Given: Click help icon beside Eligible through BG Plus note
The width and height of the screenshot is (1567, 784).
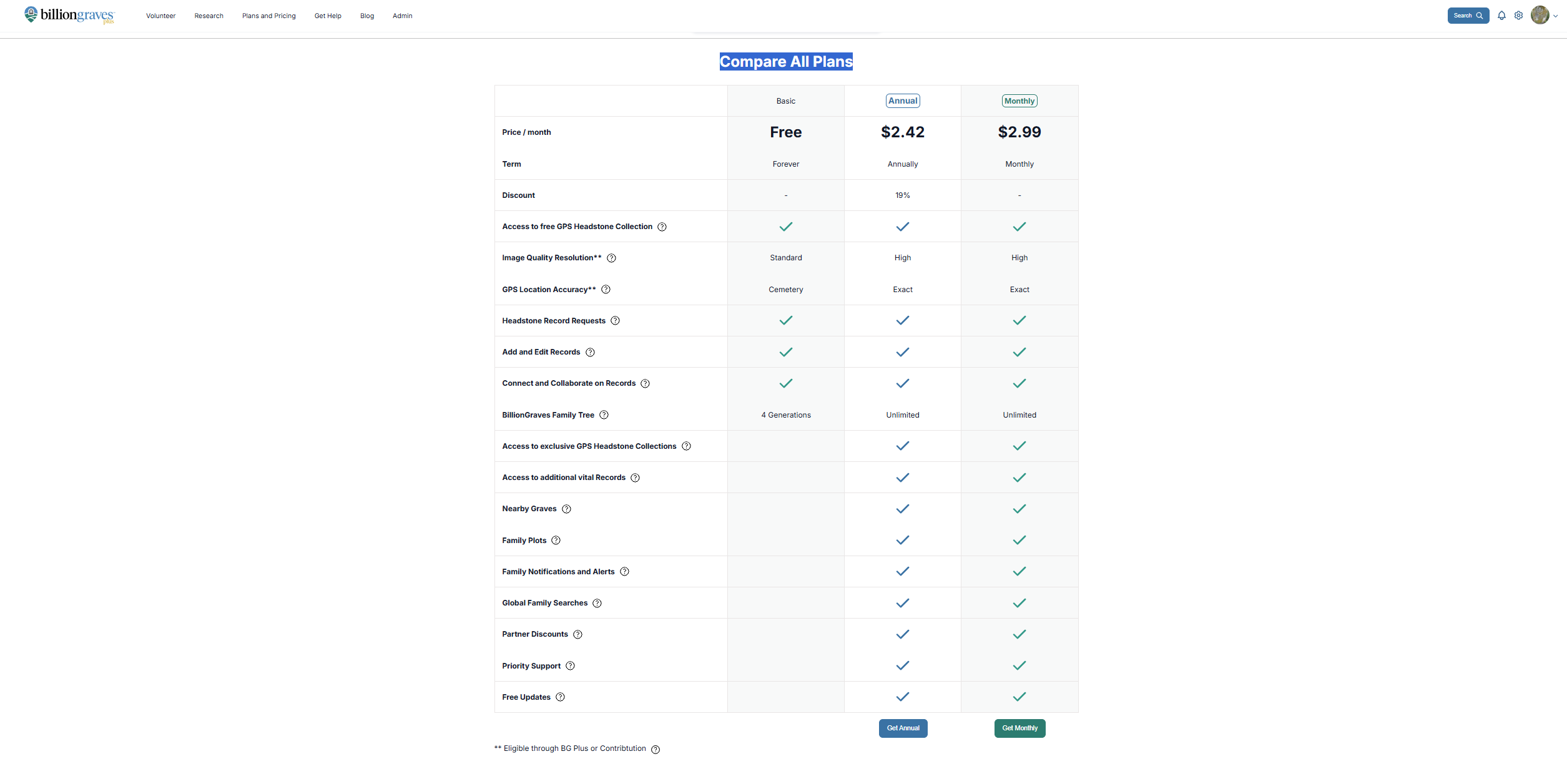Looking at the screenshot, I should [x=655, y=750].
